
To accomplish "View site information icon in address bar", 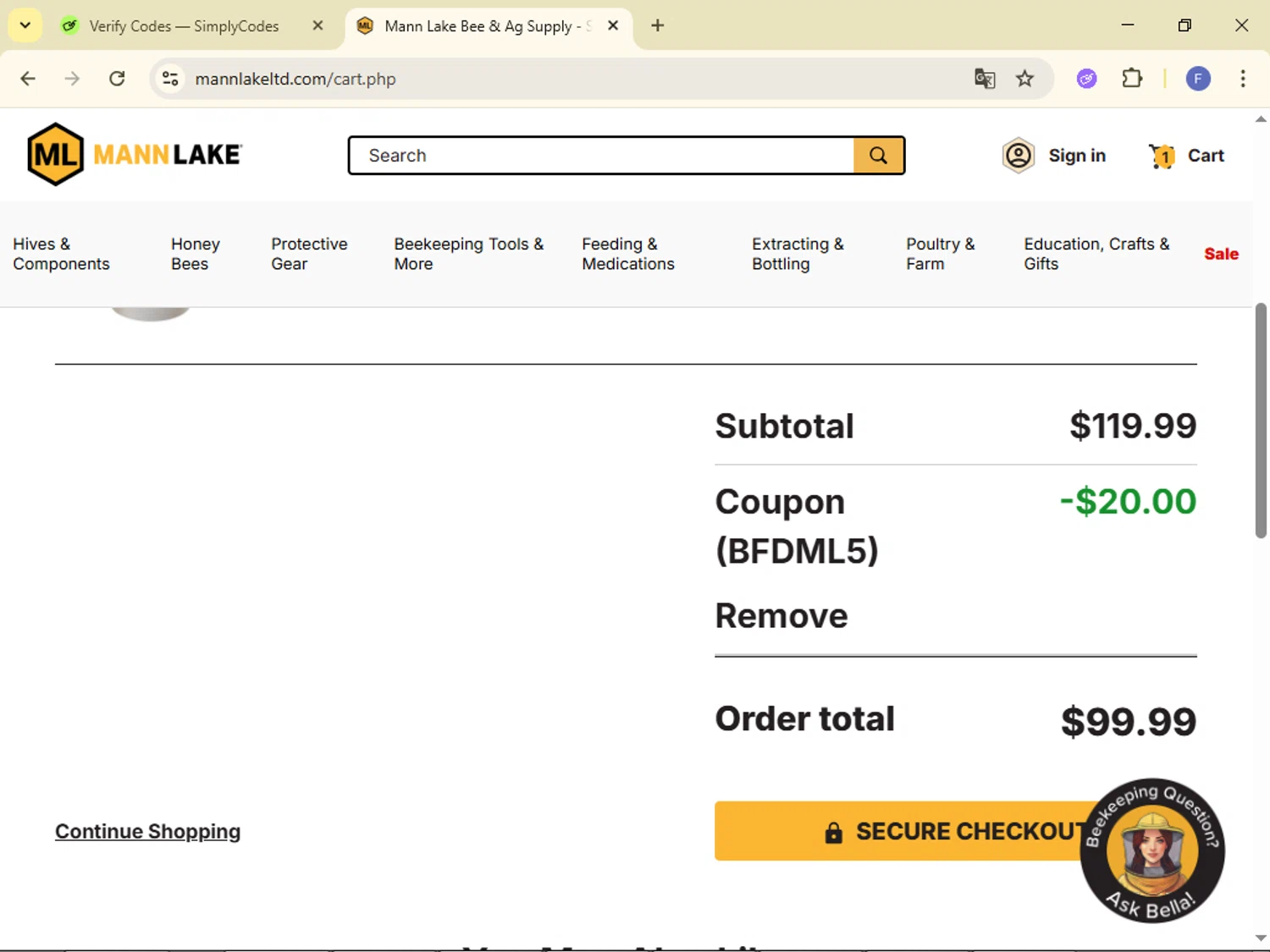I will pos(170,79).
